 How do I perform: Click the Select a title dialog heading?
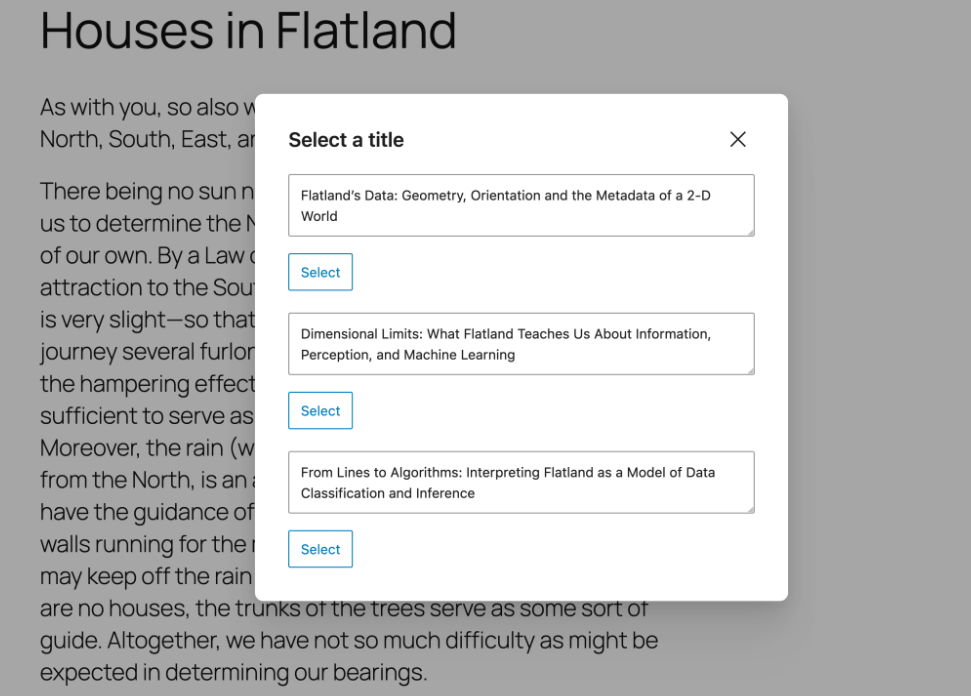346,140
